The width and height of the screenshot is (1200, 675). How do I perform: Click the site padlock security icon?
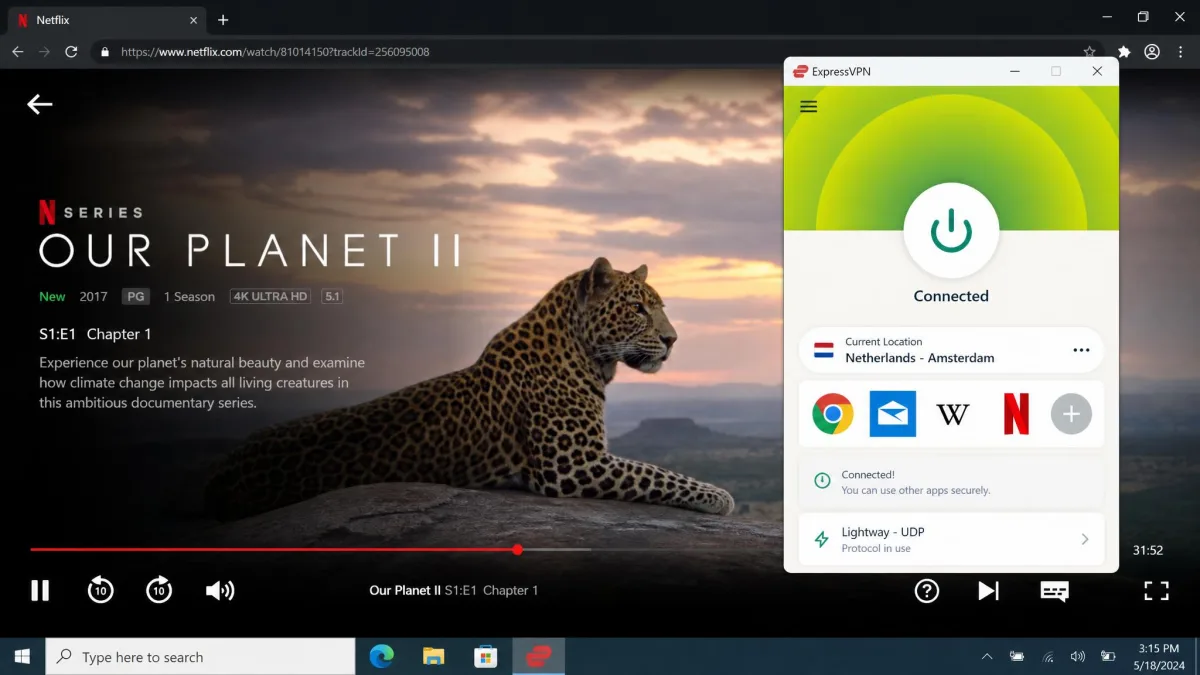(105, 52)
